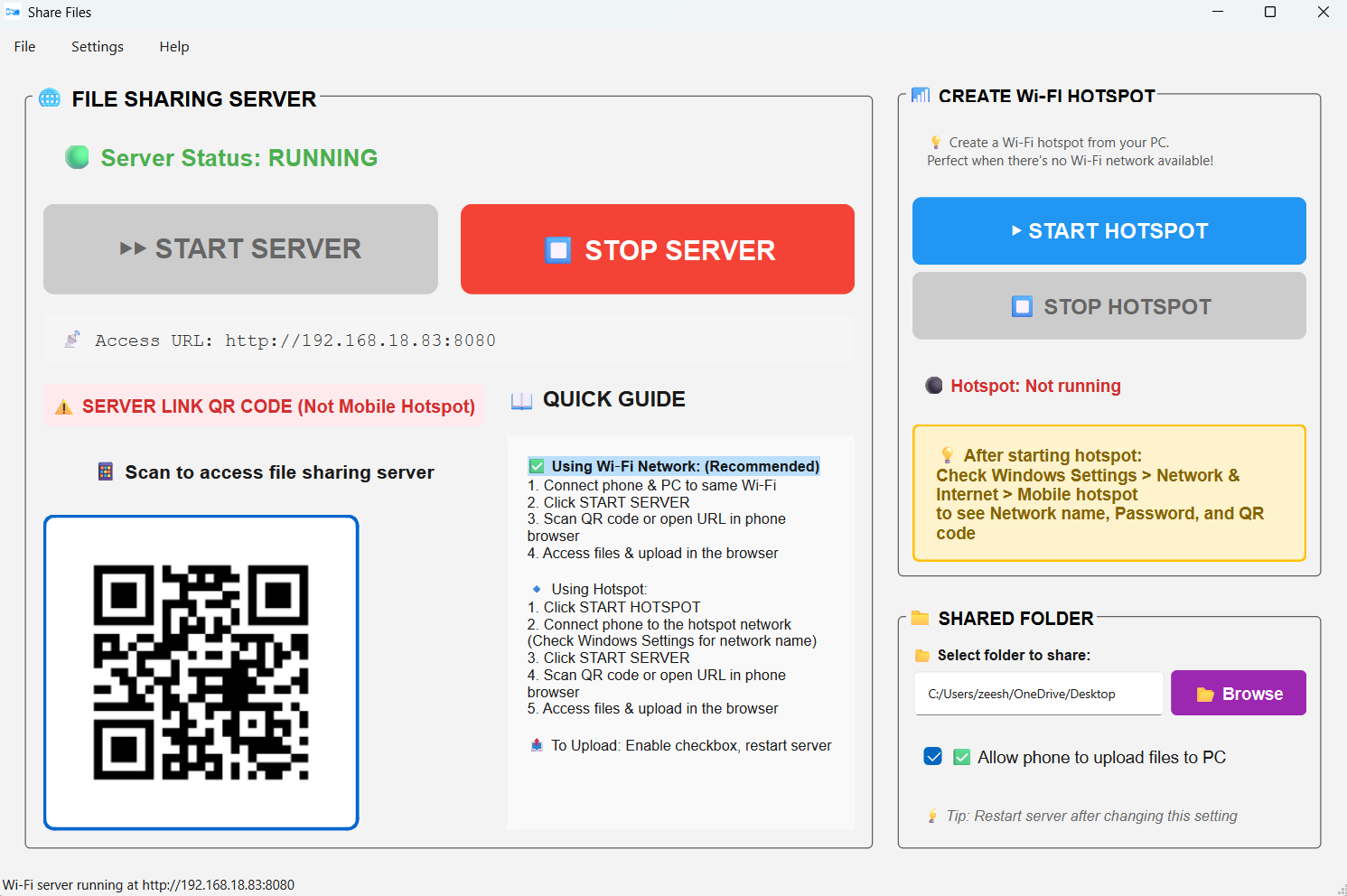Image resolution: width=1347 pixels, height=896 pixels.
Task: Browse for a folder to share
Action: 1238,693
